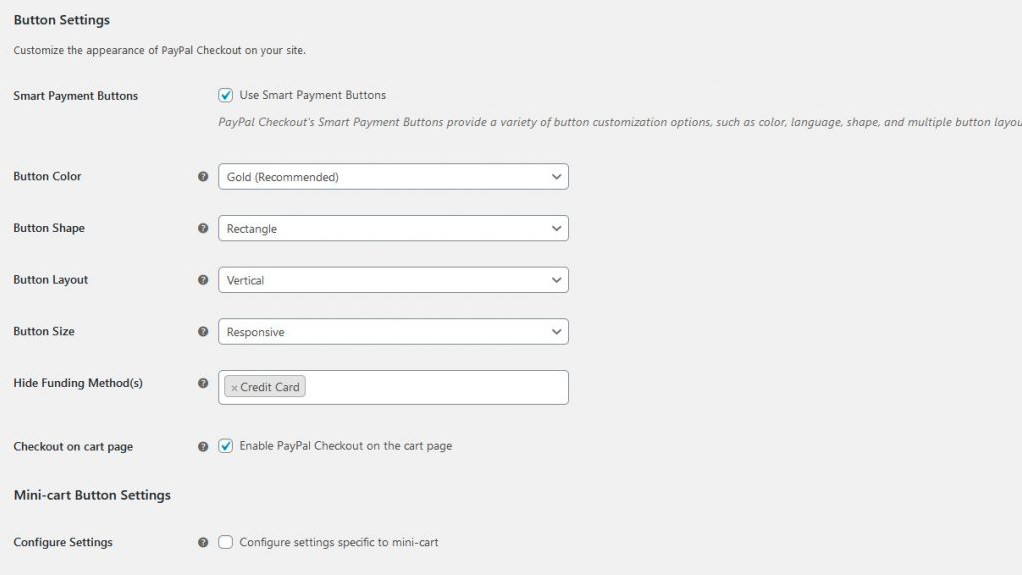Select the Credit Card tag text

(x=270, y=388)
